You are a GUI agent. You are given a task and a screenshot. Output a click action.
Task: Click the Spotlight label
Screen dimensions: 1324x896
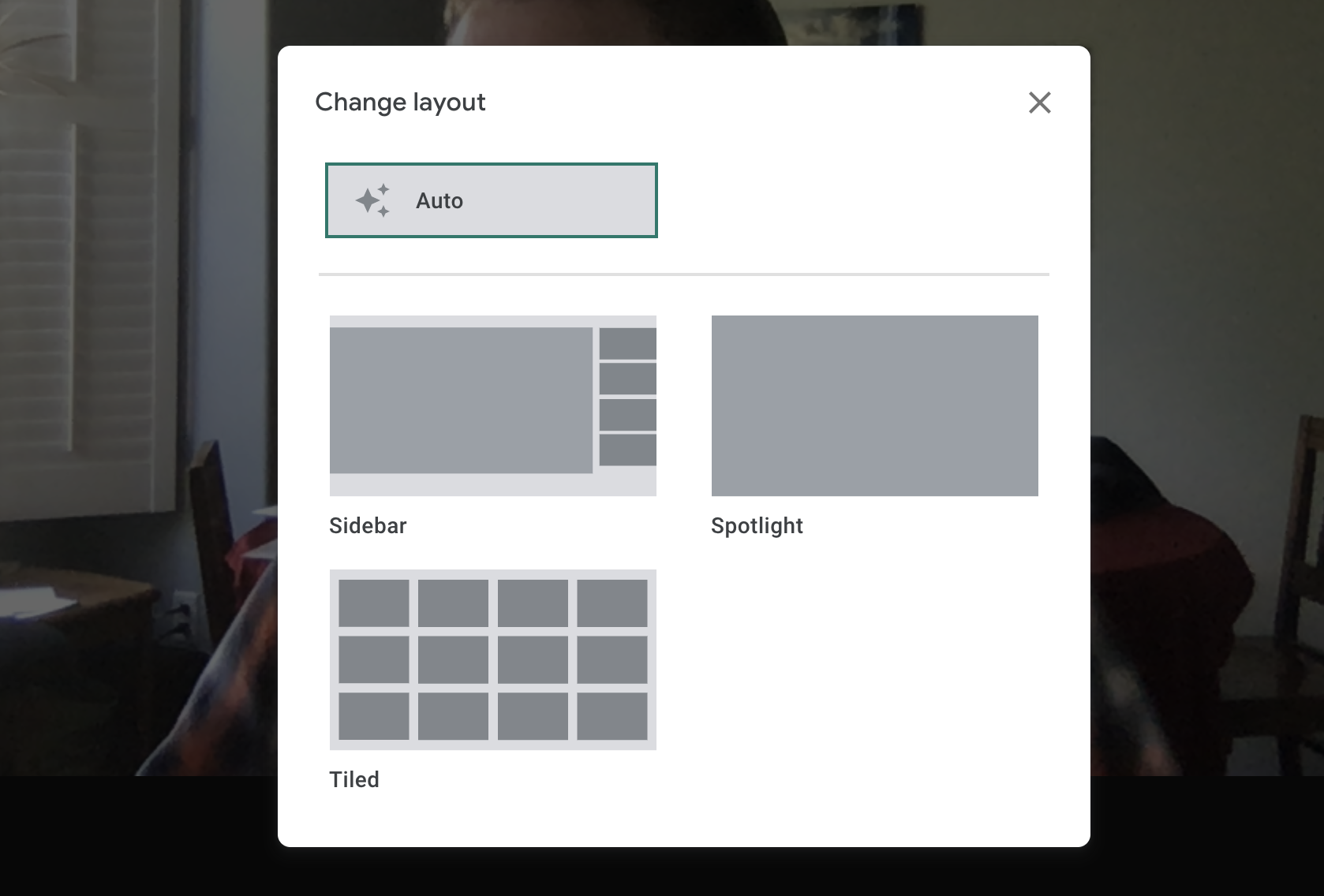click(x=757, y=526)
